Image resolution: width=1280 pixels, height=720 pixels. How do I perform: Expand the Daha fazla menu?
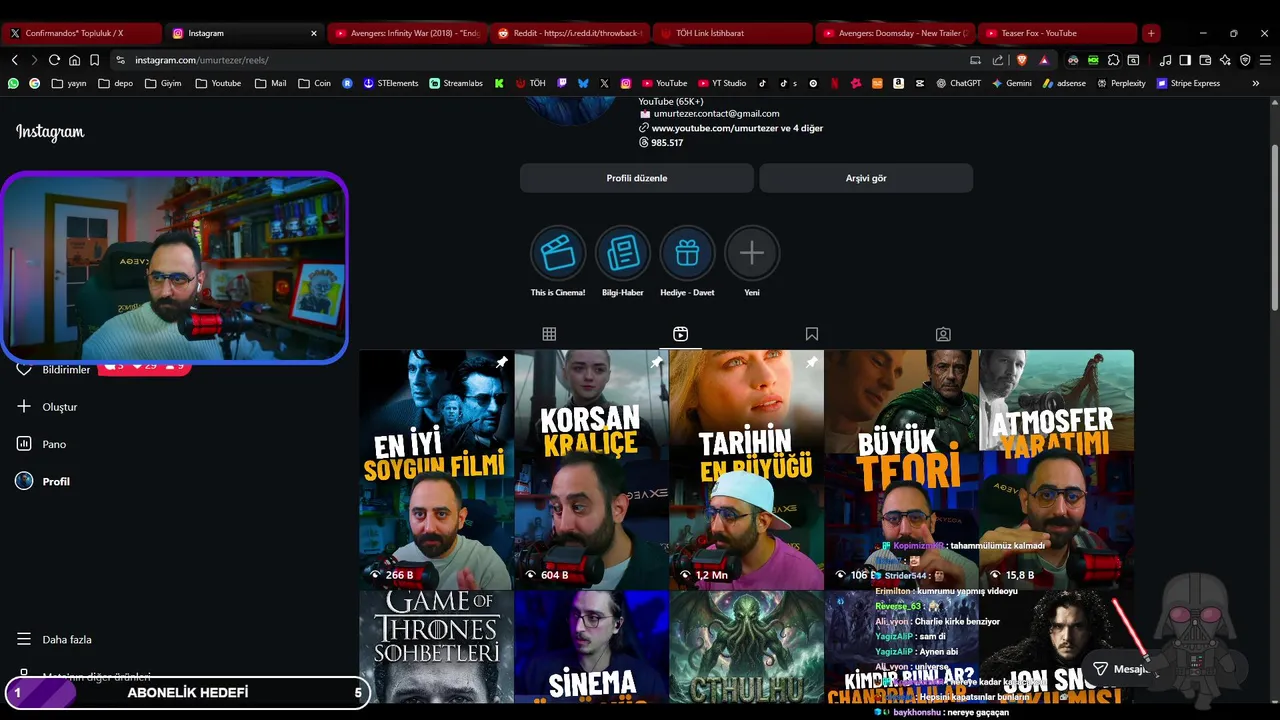coord(55,639)
